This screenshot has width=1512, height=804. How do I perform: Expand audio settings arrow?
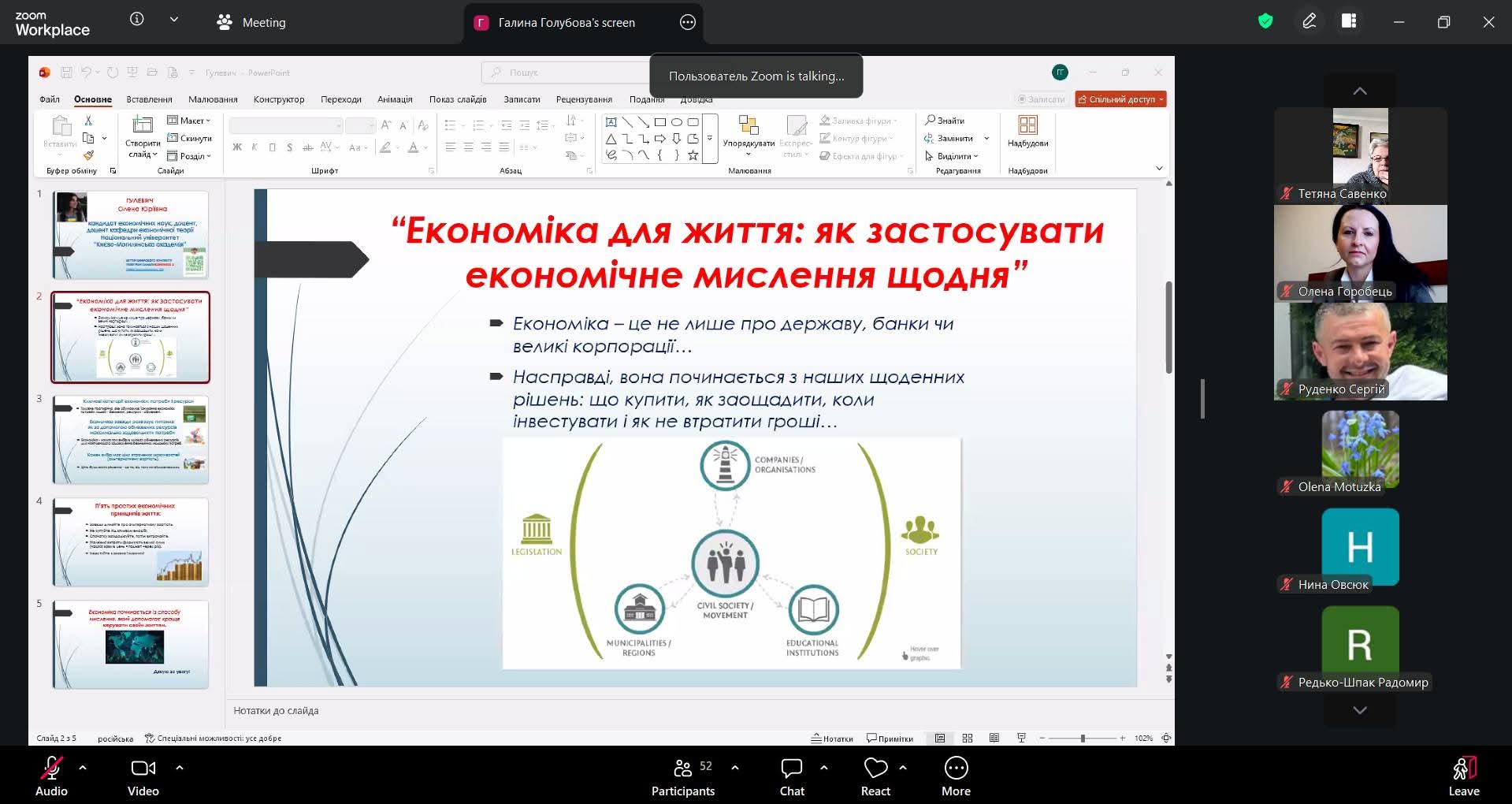pos(83,767)
